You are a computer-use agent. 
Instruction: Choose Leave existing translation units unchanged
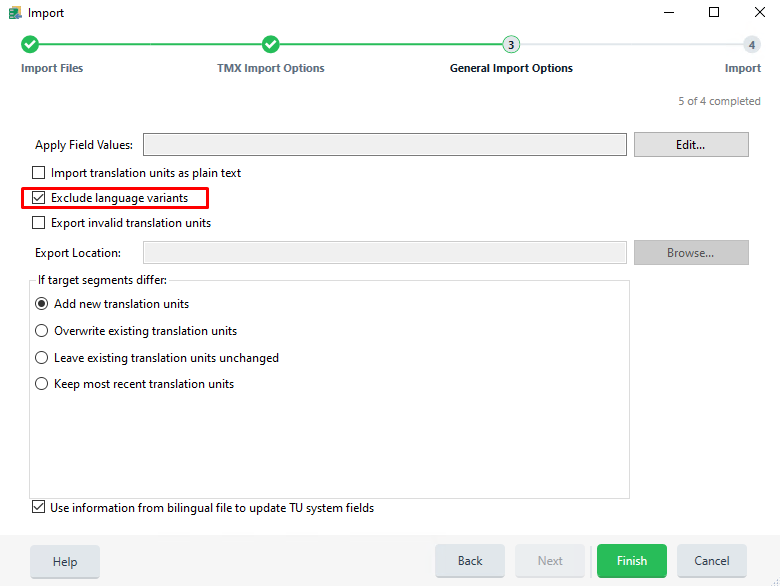pos(42,357)
